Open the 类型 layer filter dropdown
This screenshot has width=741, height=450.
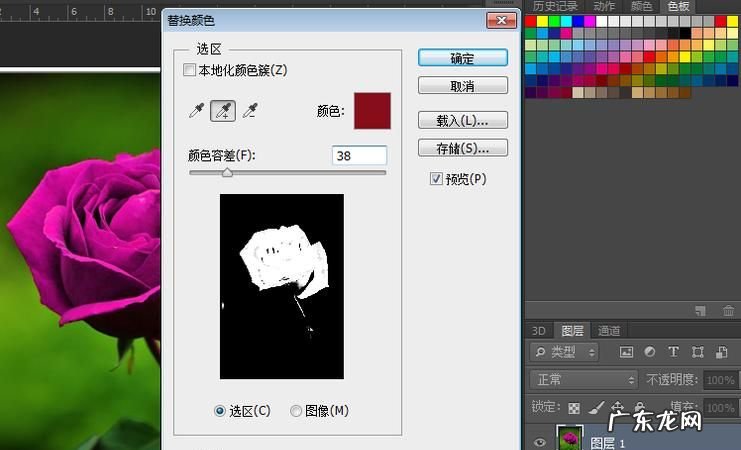click(x=564, y=352)
